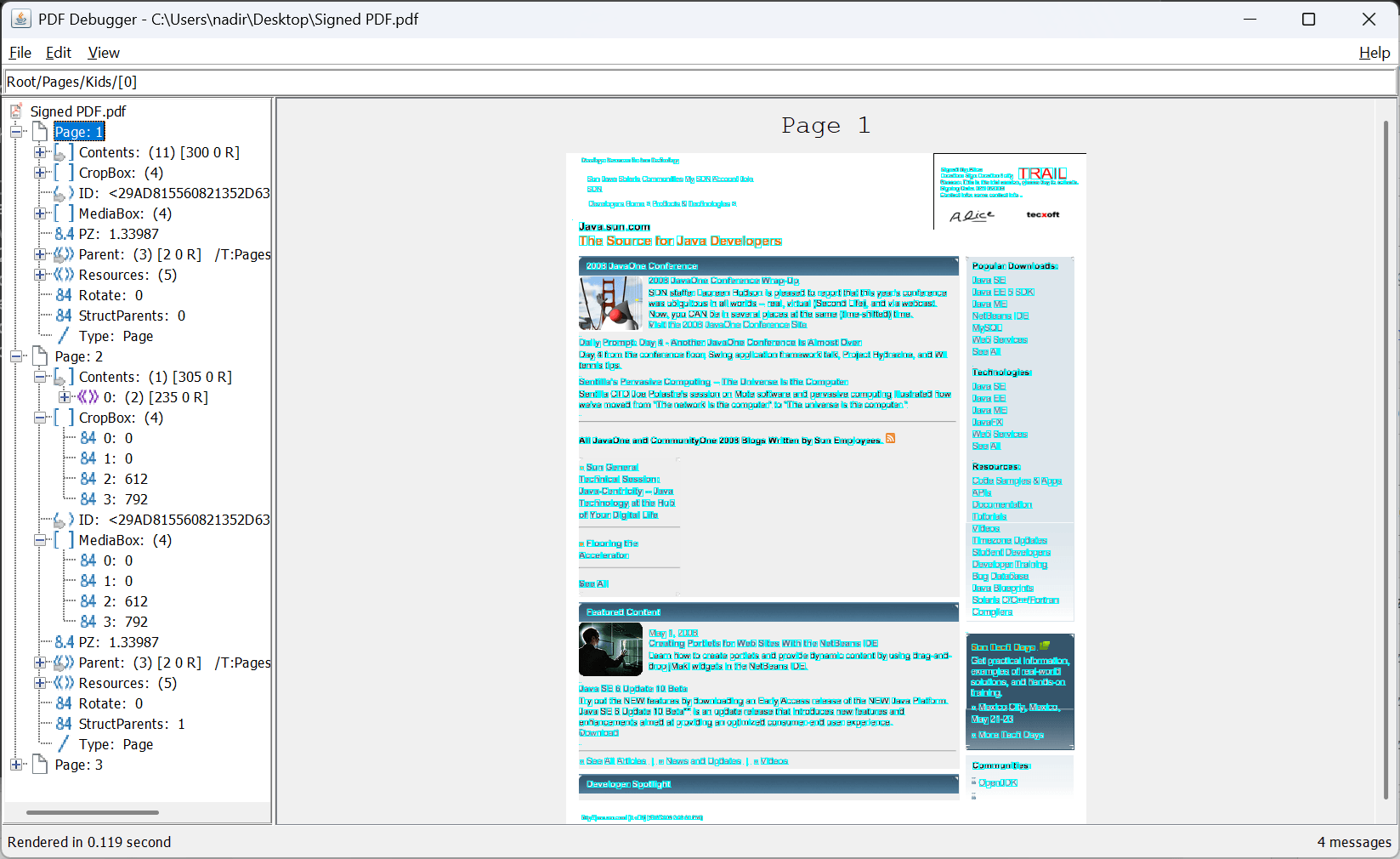Expand CropBox: (4) under Page: 1
Image resolution: width=1400 pixels, height=859 pixels.
[x=40, y=173]
